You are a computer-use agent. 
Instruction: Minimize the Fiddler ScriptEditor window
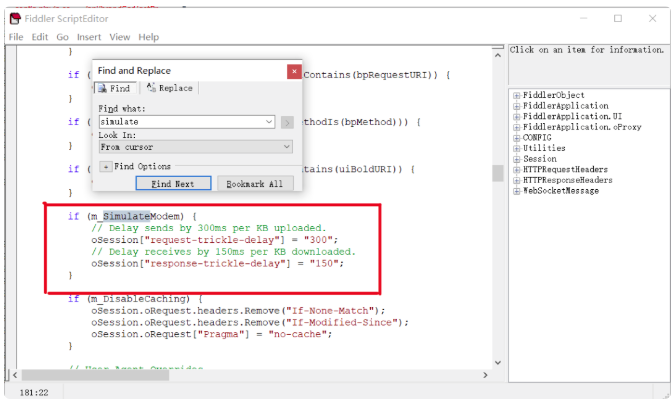(584, 18)
